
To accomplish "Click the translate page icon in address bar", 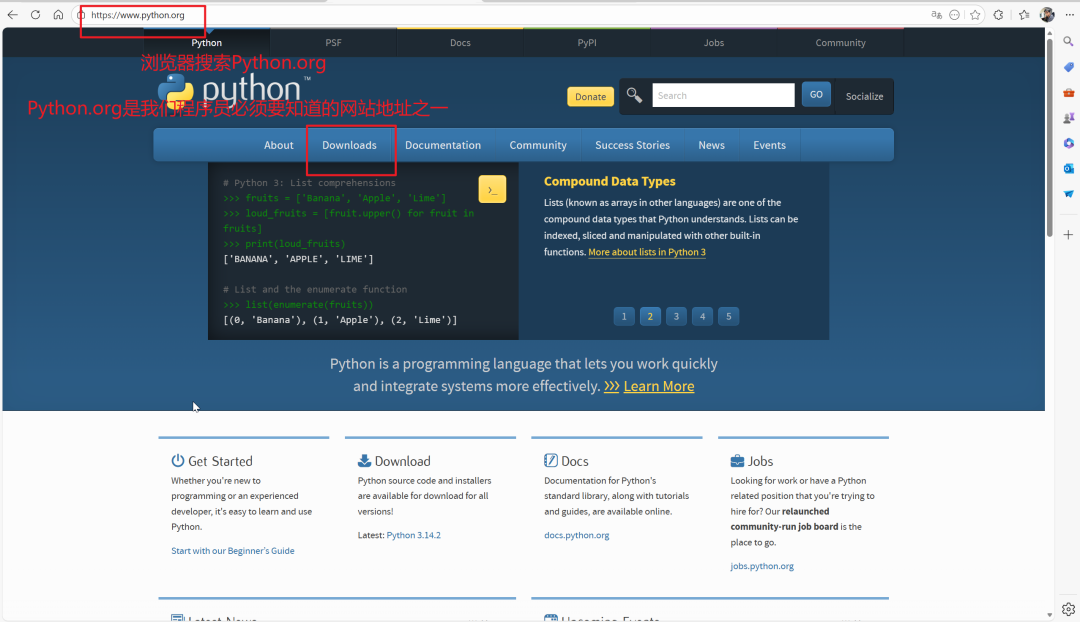I will 936,14.
